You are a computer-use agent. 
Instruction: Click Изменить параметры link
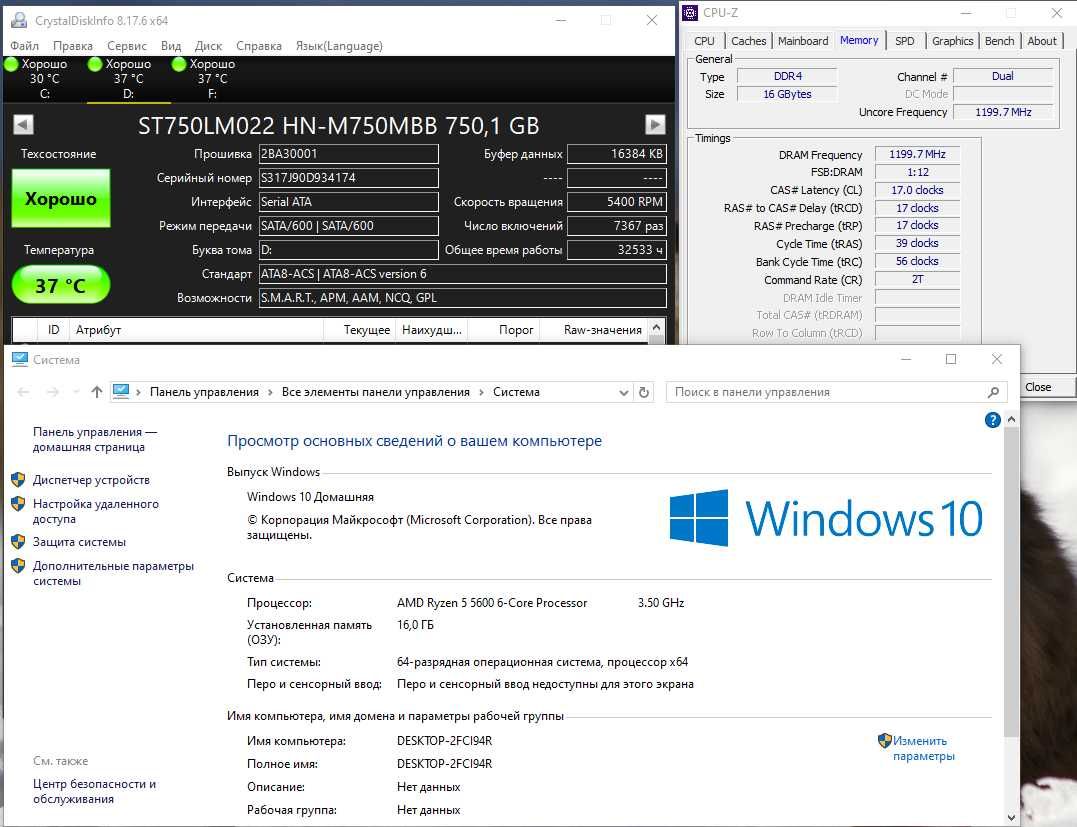(x=922, y=749)
